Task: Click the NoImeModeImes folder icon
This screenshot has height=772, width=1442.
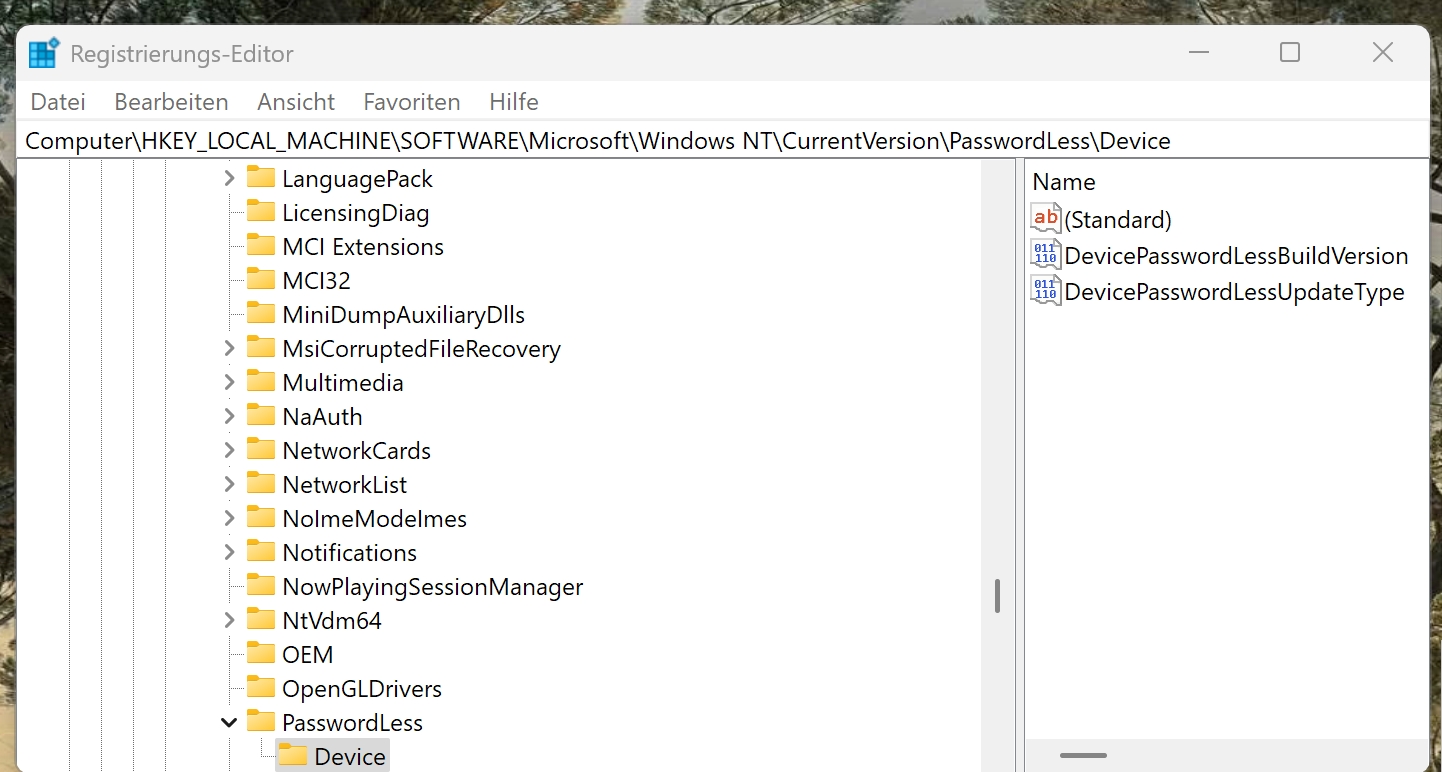Action: click(261, 518)
